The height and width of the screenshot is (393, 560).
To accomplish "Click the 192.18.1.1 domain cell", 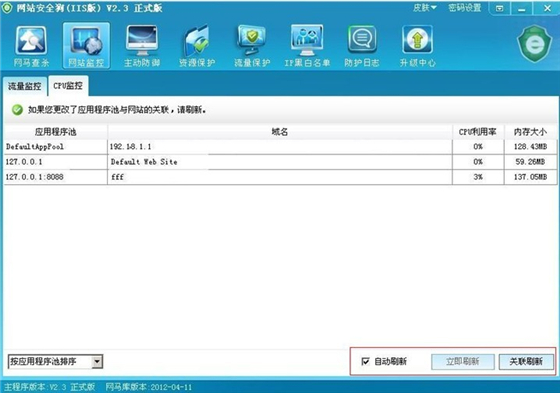I will (280, 147).
